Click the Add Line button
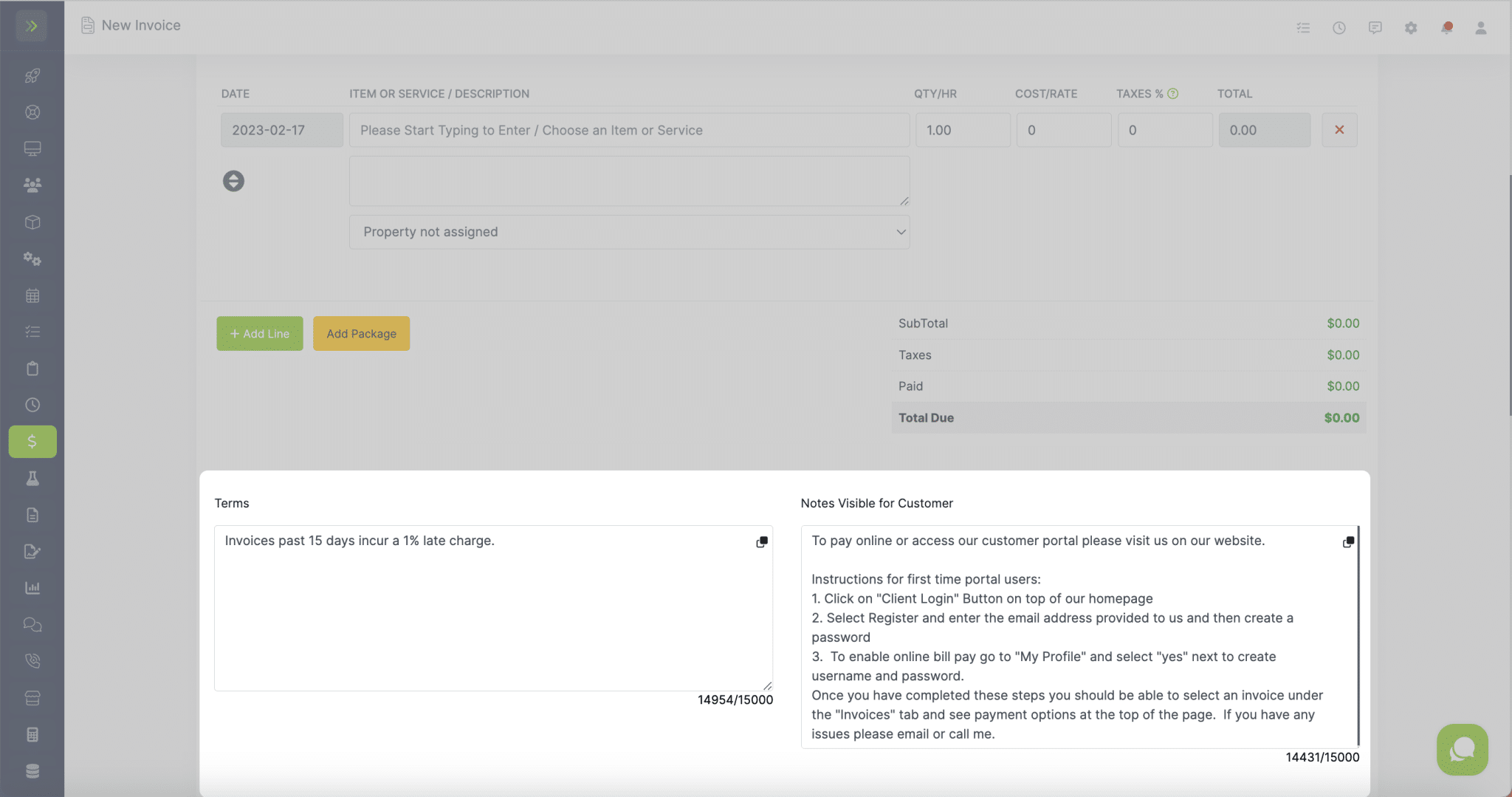The width and height of the screenshot is (1512, 797). point(259,333)
